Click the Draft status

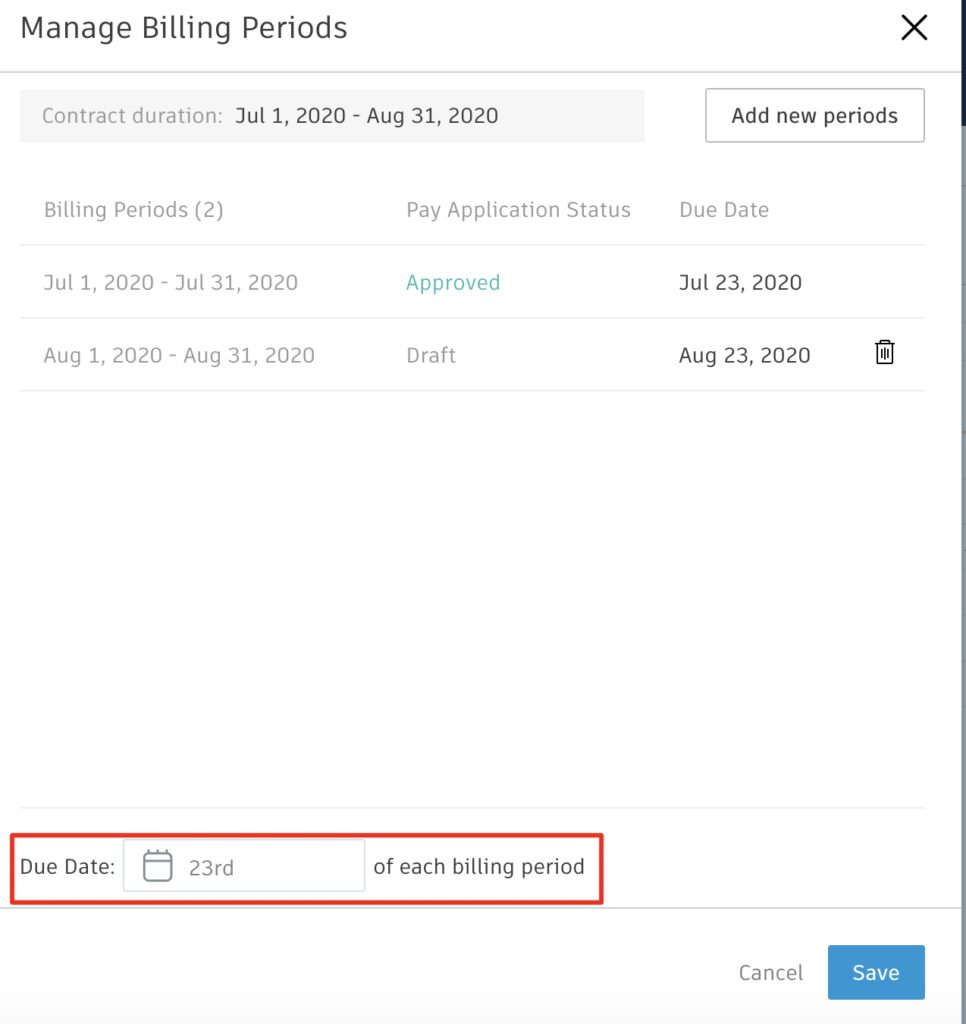point(430,355)
